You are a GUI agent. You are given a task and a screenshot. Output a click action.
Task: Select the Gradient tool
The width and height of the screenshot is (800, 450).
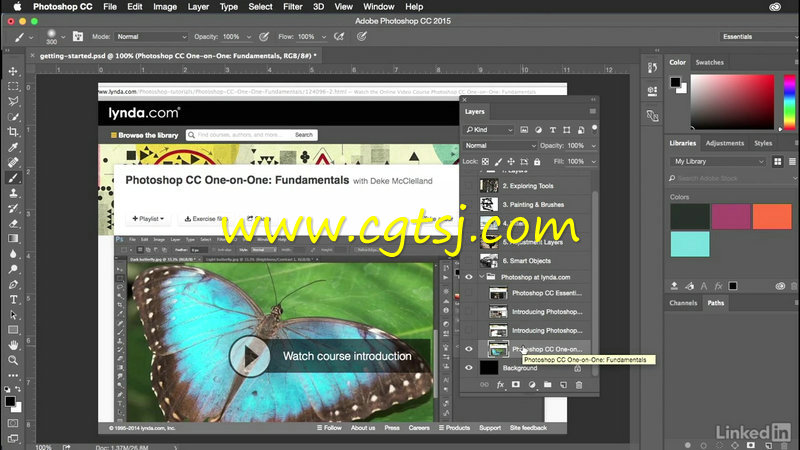(13, 238)
